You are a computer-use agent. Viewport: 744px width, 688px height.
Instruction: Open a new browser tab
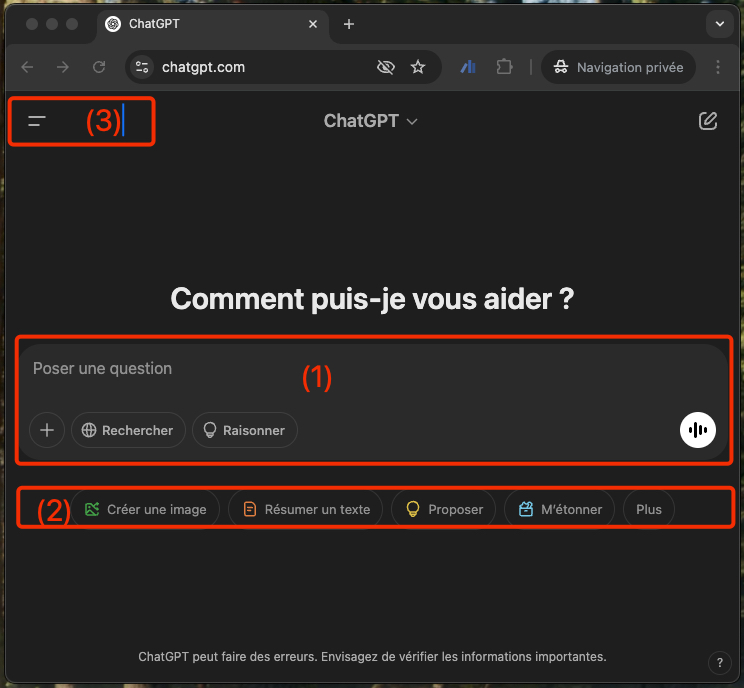(349, 24)
